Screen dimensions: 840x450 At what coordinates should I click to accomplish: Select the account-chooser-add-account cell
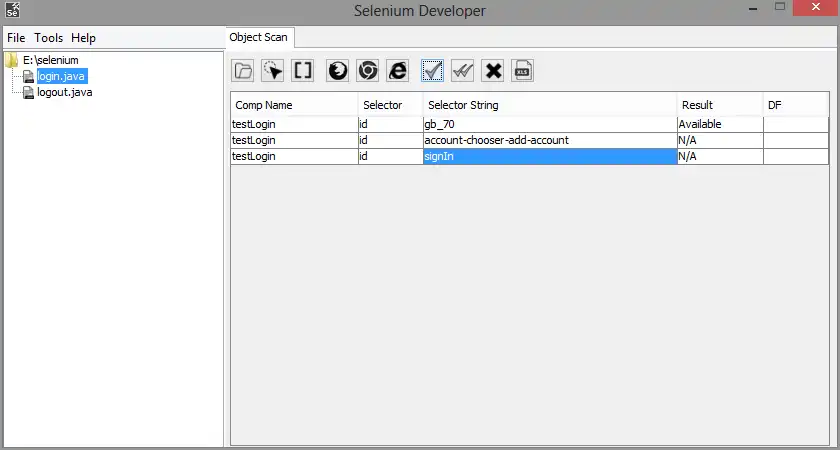[x=550, y=140]
